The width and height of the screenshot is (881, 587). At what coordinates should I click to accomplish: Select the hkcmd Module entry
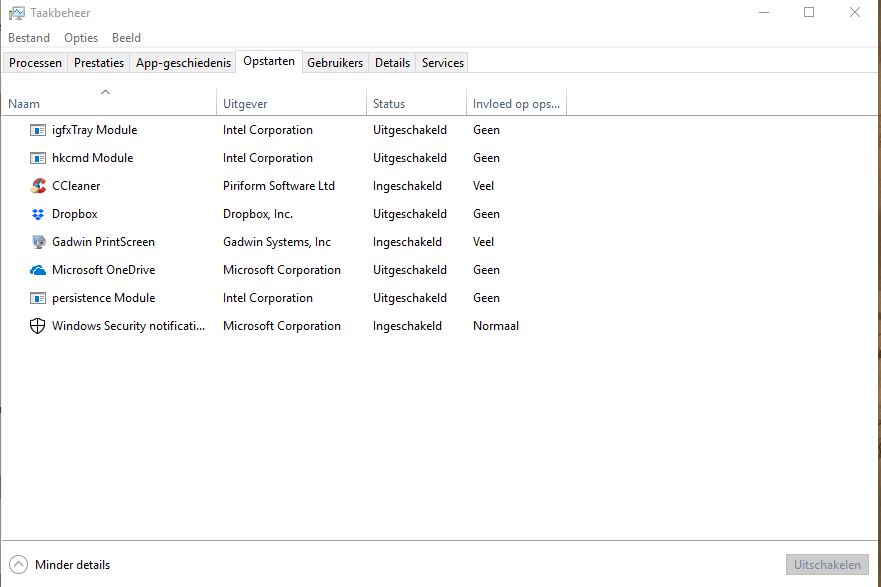93,158
